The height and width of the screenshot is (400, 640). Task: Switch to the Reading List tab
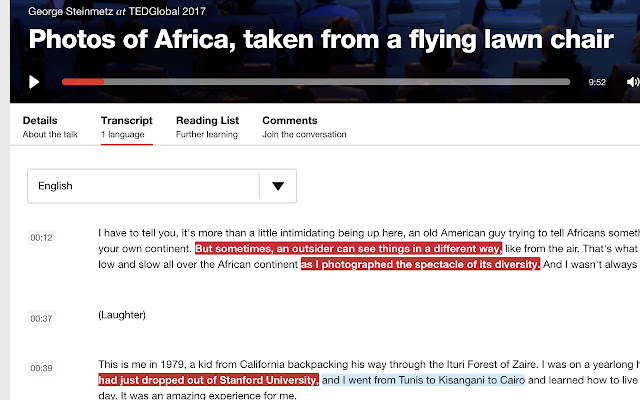[207, 127]
